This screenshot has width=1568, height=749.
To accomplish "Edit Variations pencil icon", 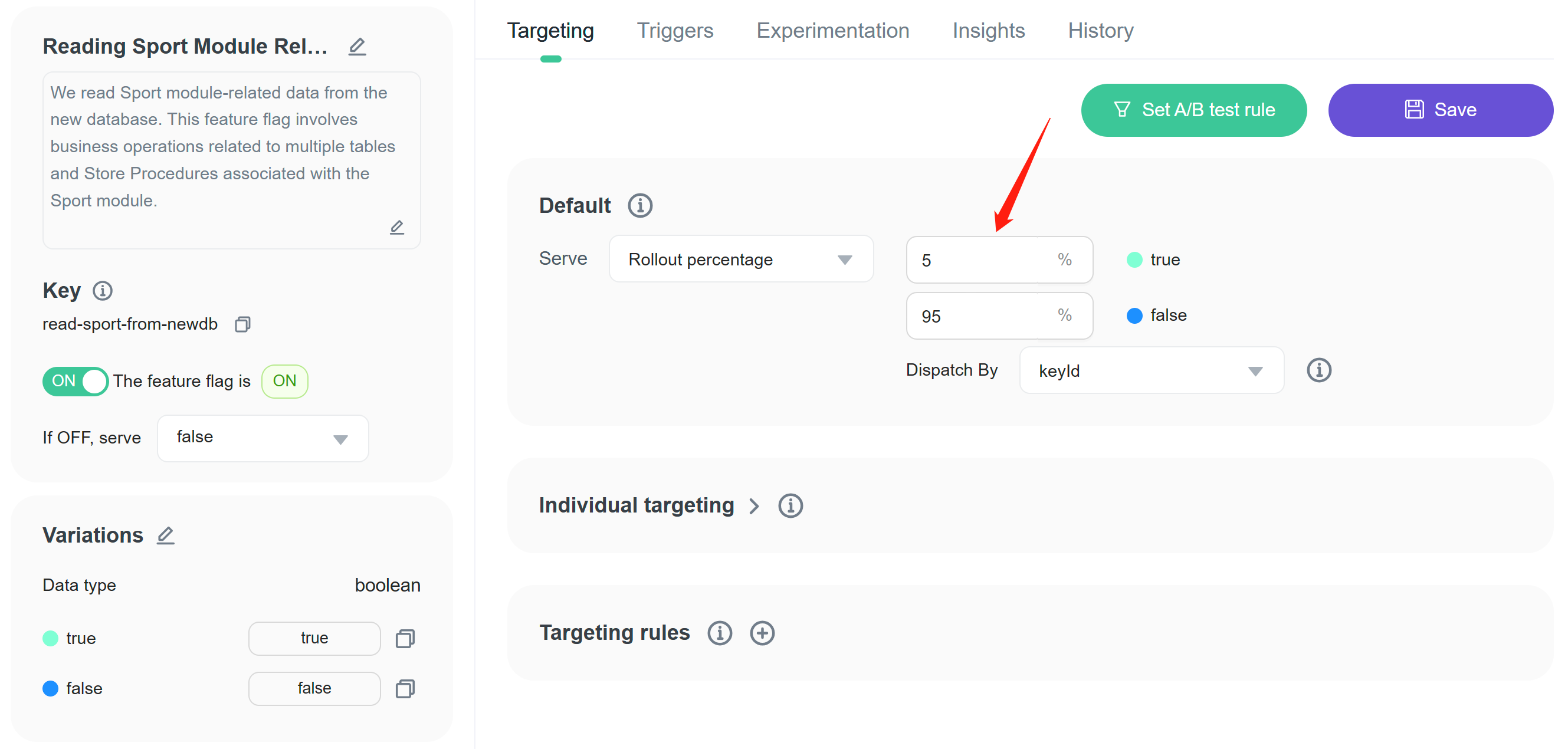I will tap(166, 536).
